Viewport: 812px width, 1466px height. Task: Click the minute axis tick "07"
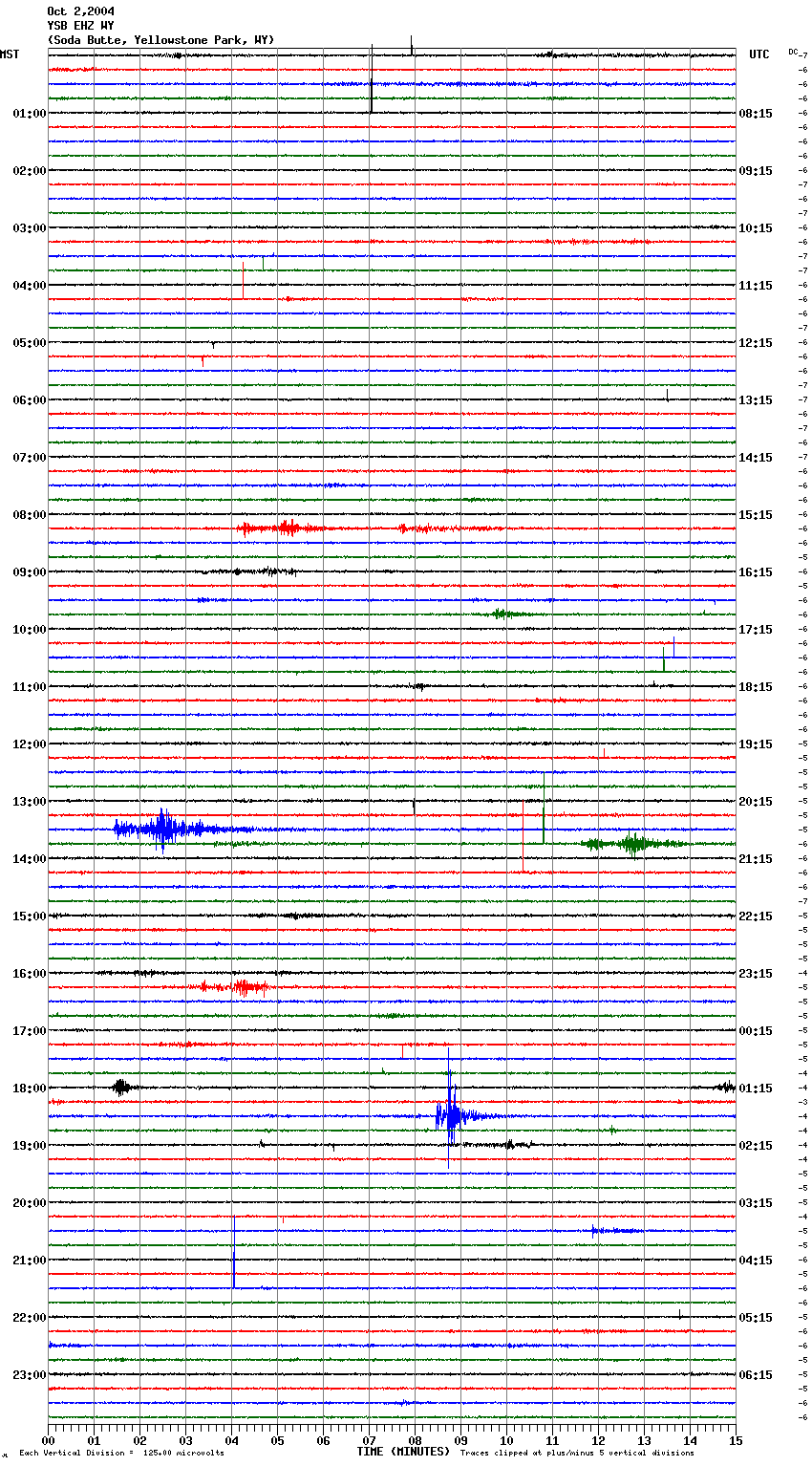tap(369, 1440)
